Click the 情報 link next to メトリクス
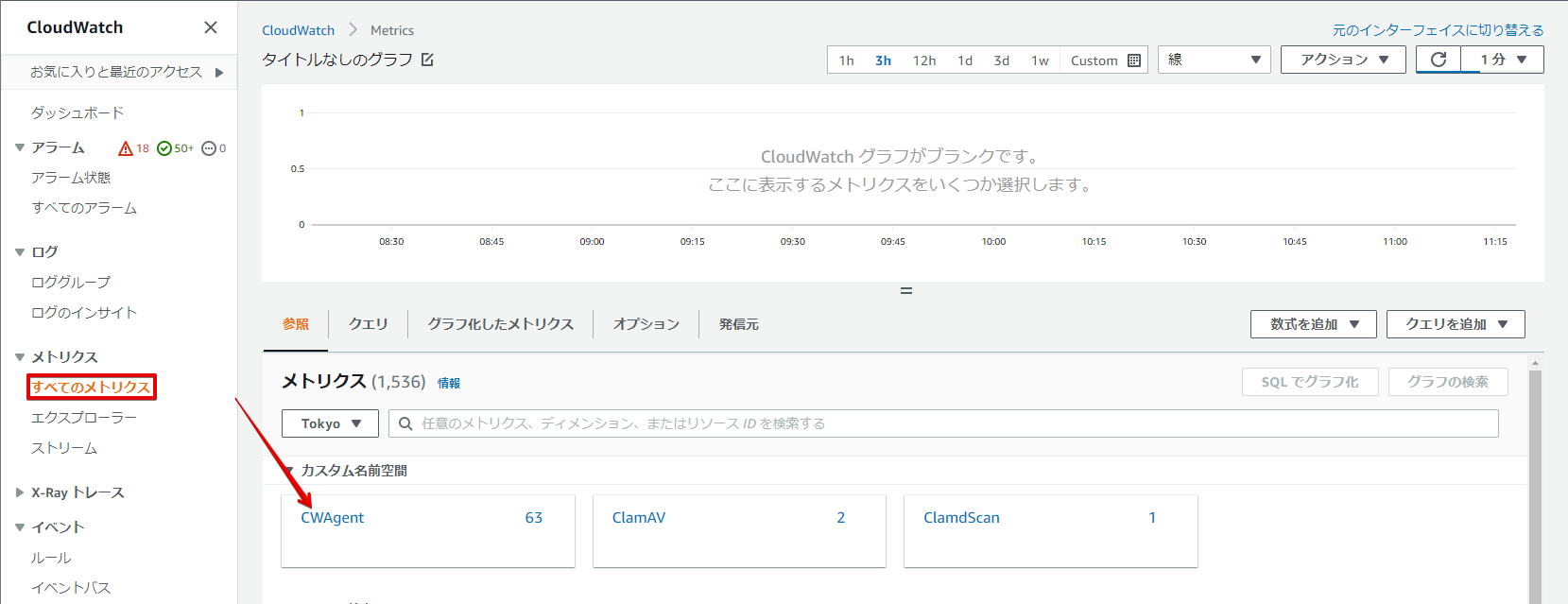The image size is (1568, 604). click(x=449, y=383)
